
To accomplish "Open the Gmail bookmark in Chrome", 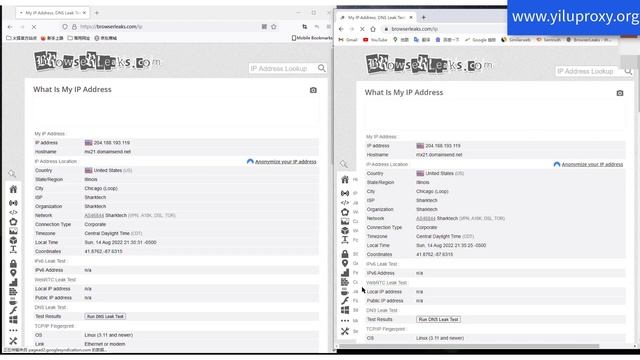I will pos(348,40).
